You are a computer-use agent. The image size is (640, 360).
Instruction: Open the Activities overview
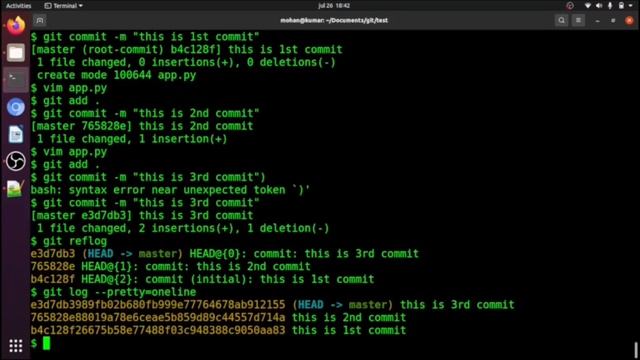point(18,6)
